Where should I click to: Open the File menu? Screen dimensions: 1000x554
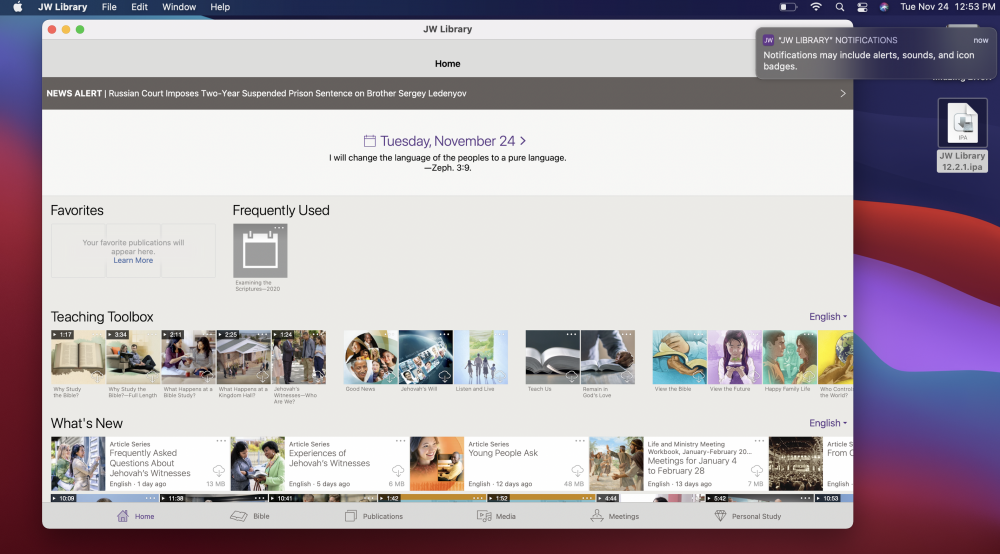point(109,7)
